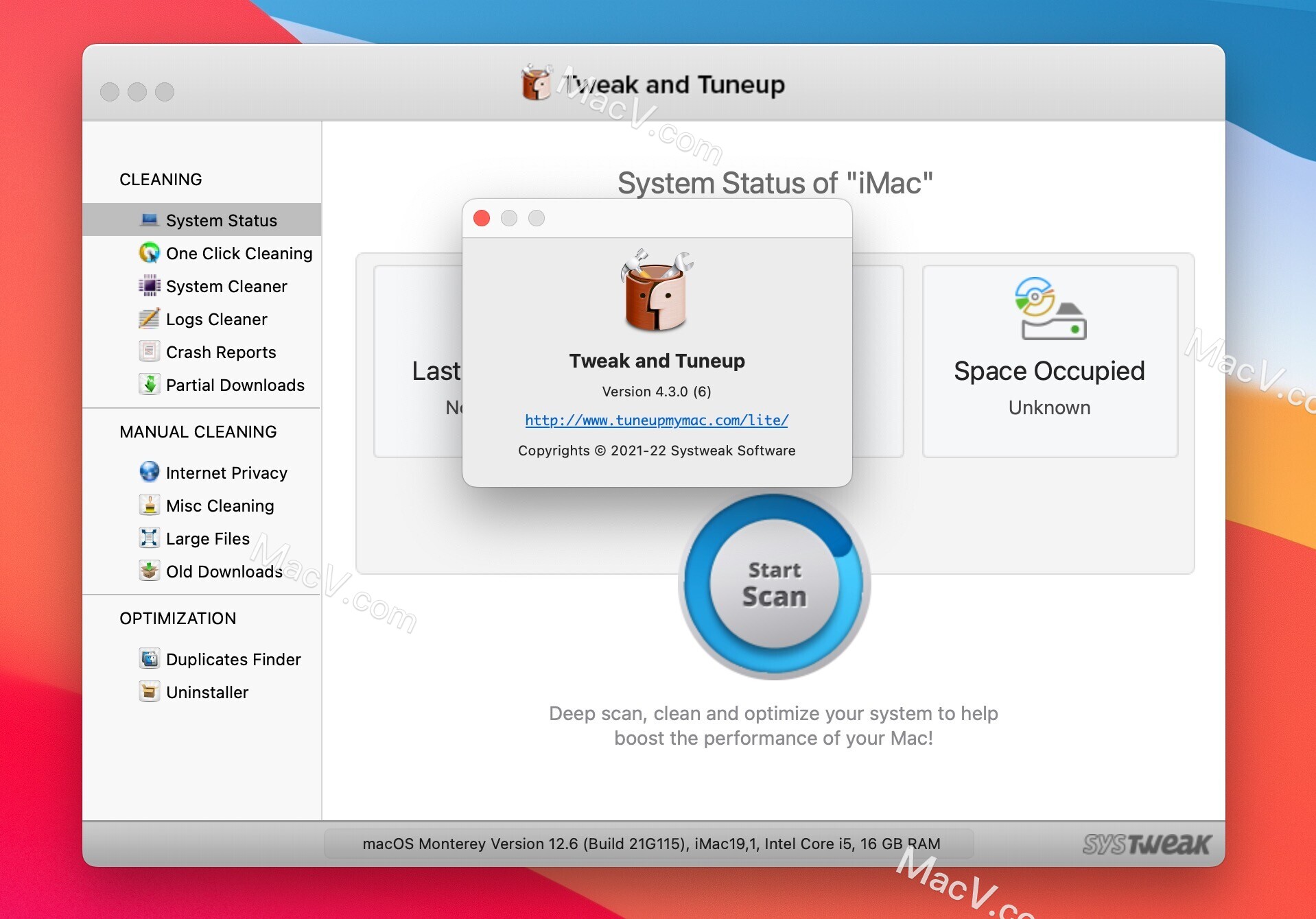
Task: Click the Partial Downloads arrow icon
Action: click(x=149, y=385)
